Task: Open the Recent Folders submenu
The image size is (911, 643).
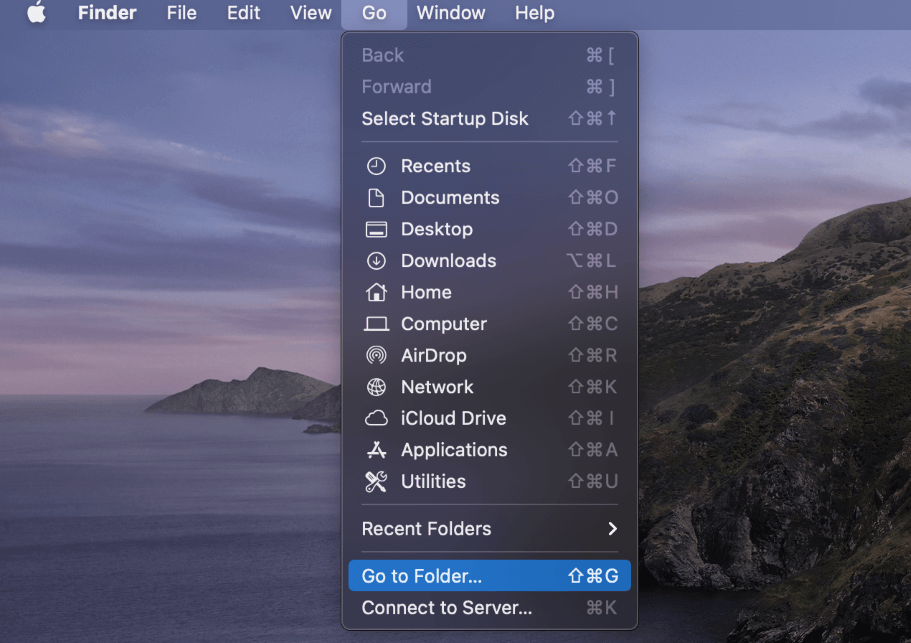Action: (x=427, y=529)
